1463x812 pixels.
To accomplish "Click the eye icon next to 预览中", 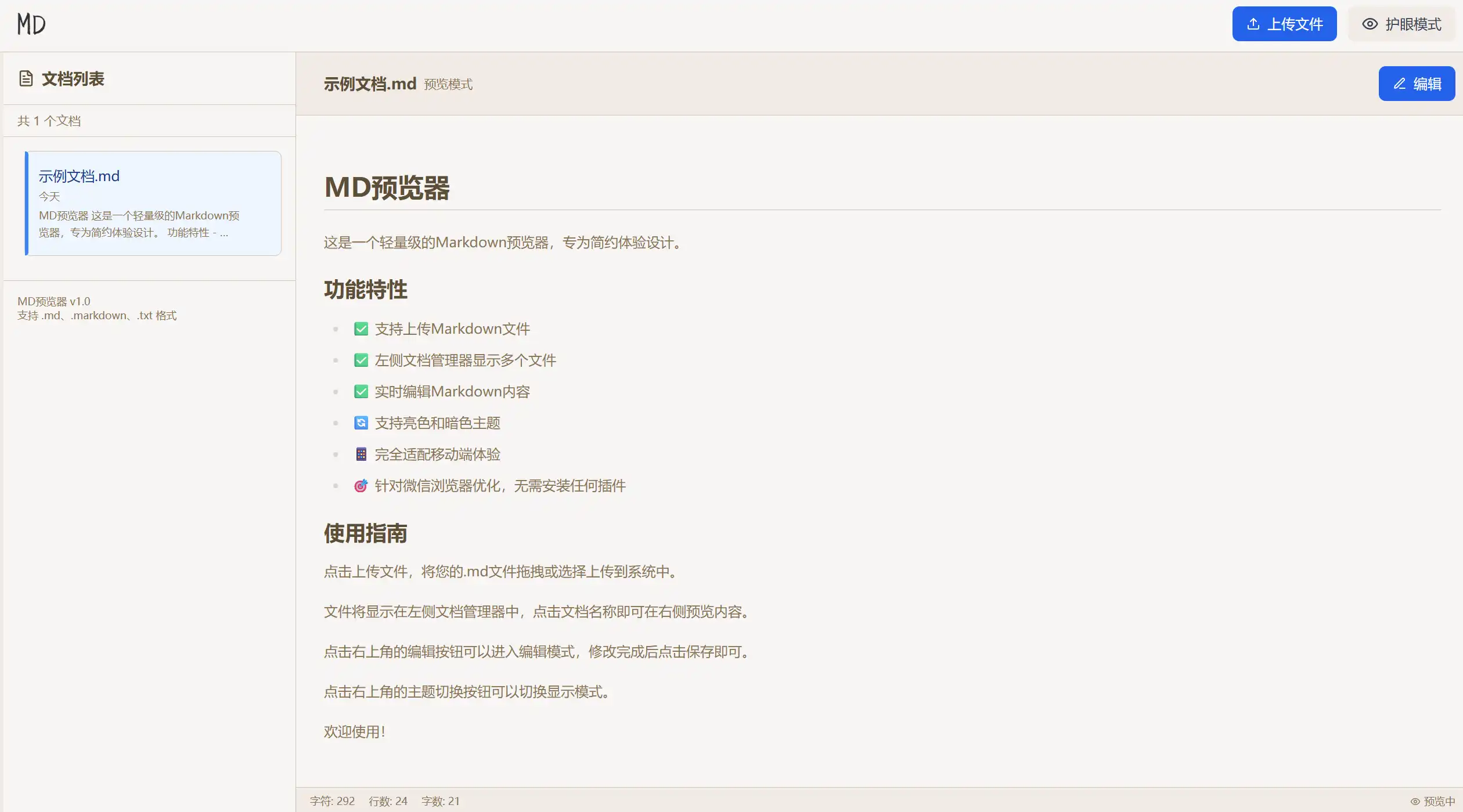I will (x=1415, y=802).
